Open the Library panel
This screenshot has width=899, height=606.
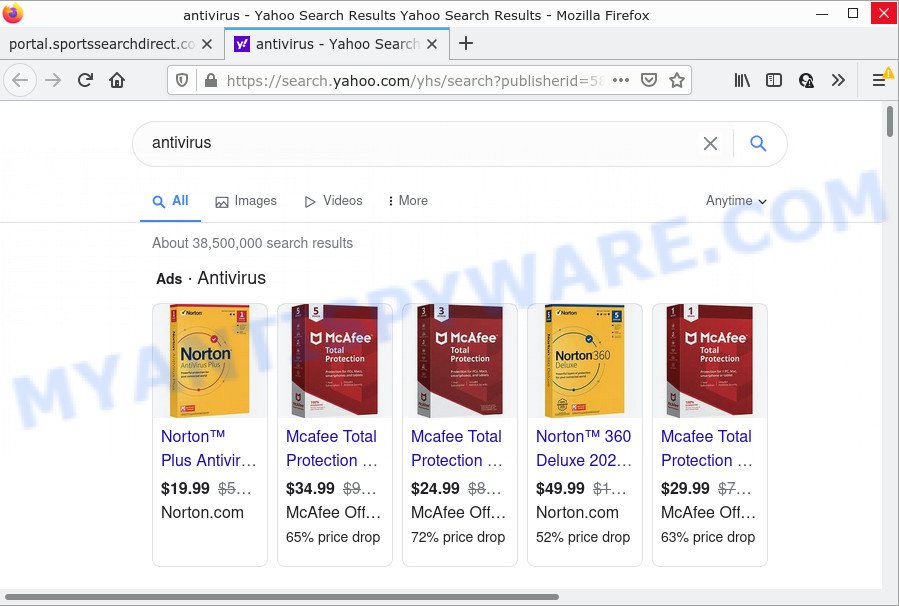[x=742, y=80]
